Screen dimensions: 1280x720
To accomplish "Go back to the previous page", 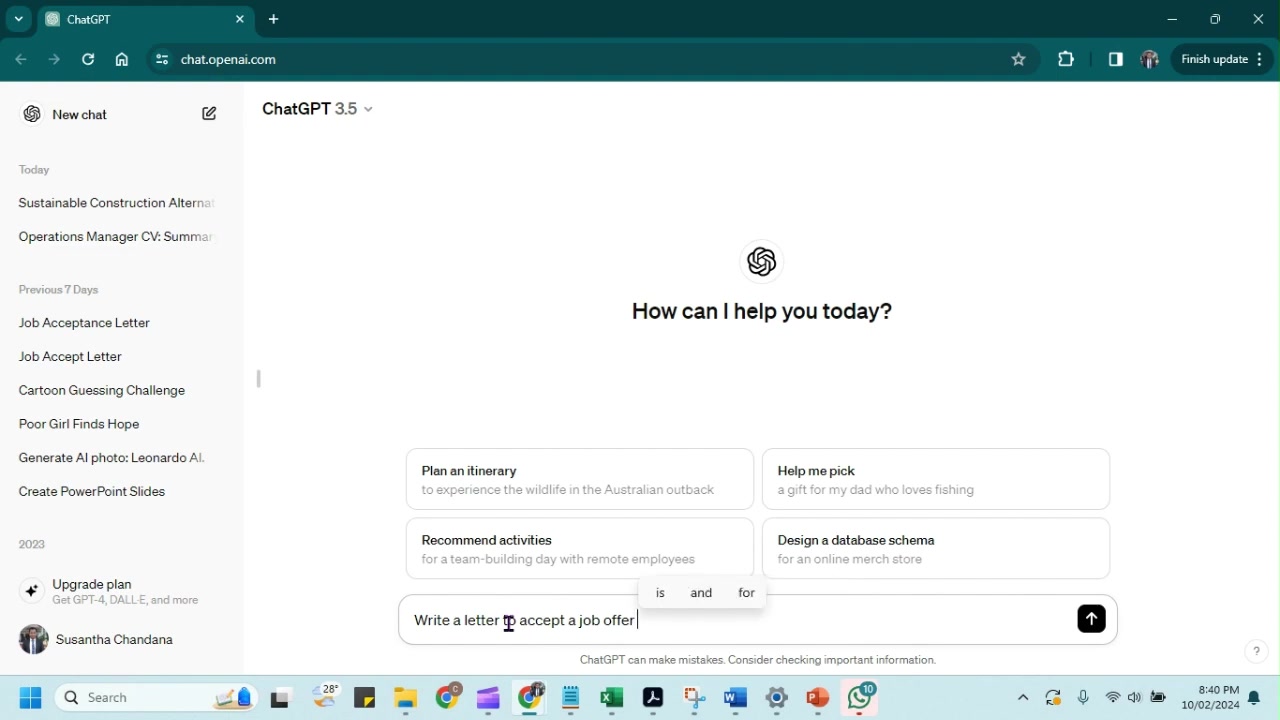I will [x=21, y=59].
